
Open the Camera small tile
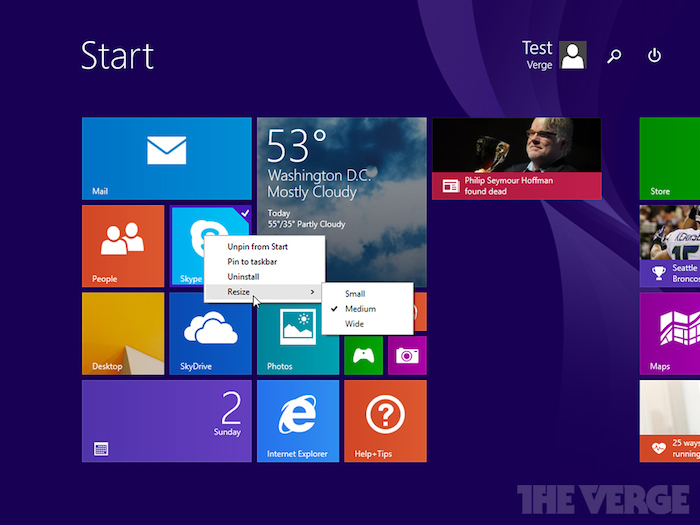[407, 355]
